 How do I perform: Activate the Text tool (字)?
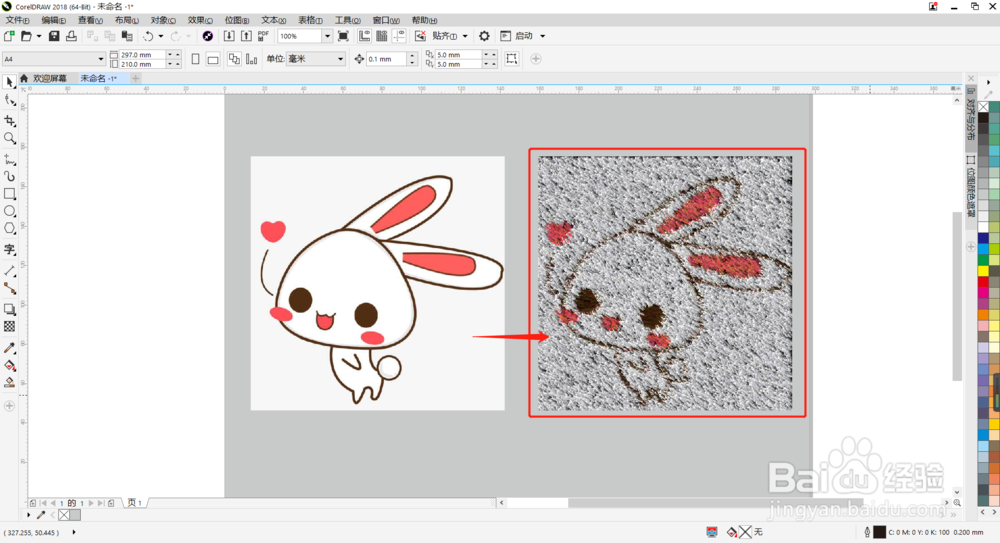[10, 250]
